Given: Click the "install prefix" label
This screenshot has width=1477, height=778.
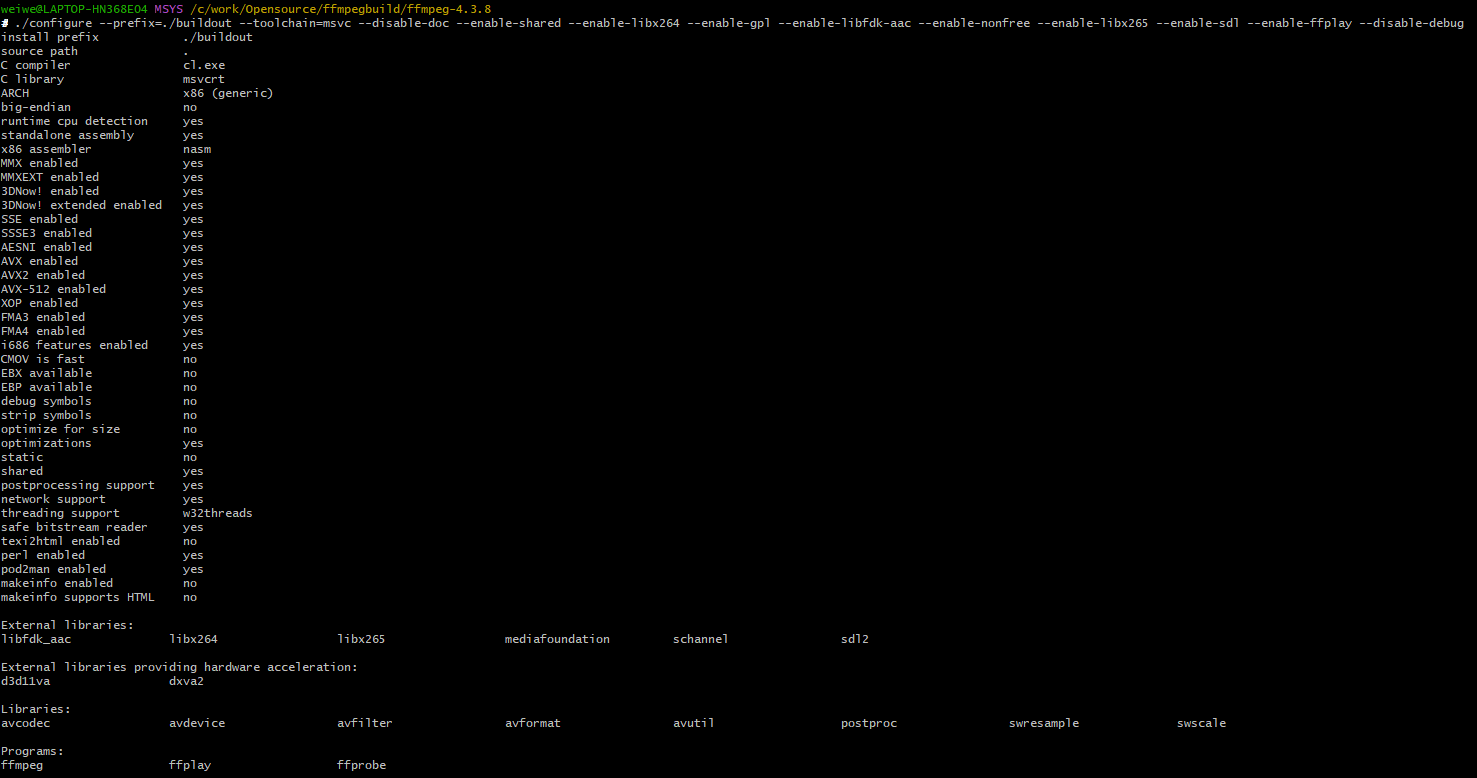Looking at the screenshot, I should click(50, 37).
